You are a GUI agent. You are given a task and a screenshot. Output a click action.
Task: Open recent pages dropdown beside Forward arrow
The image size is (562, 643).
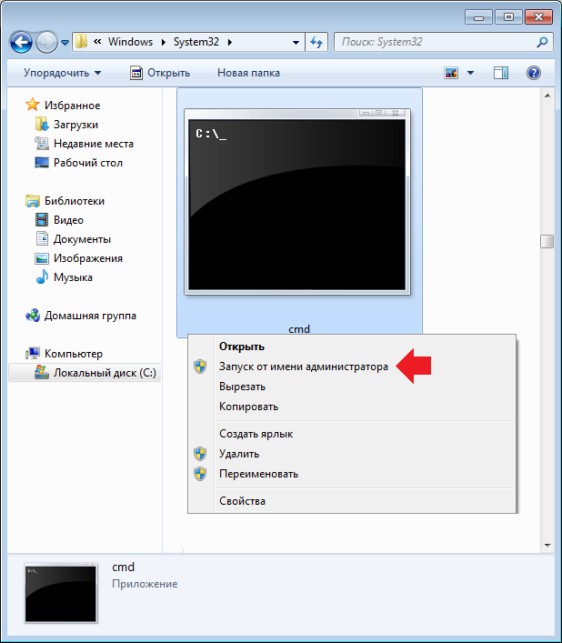pos(65,42)
